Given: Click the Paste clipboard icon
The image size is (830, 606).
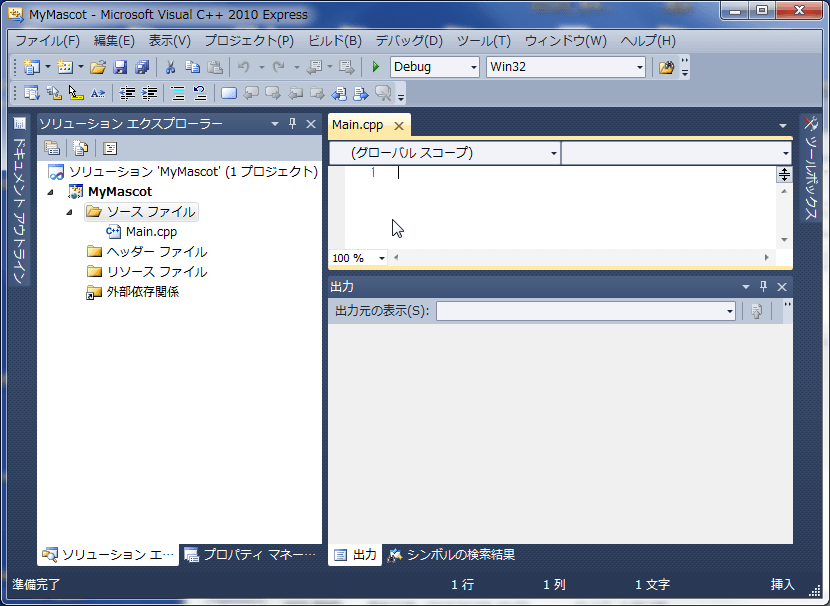Looking at the screenshot, I should pos(214,67).
